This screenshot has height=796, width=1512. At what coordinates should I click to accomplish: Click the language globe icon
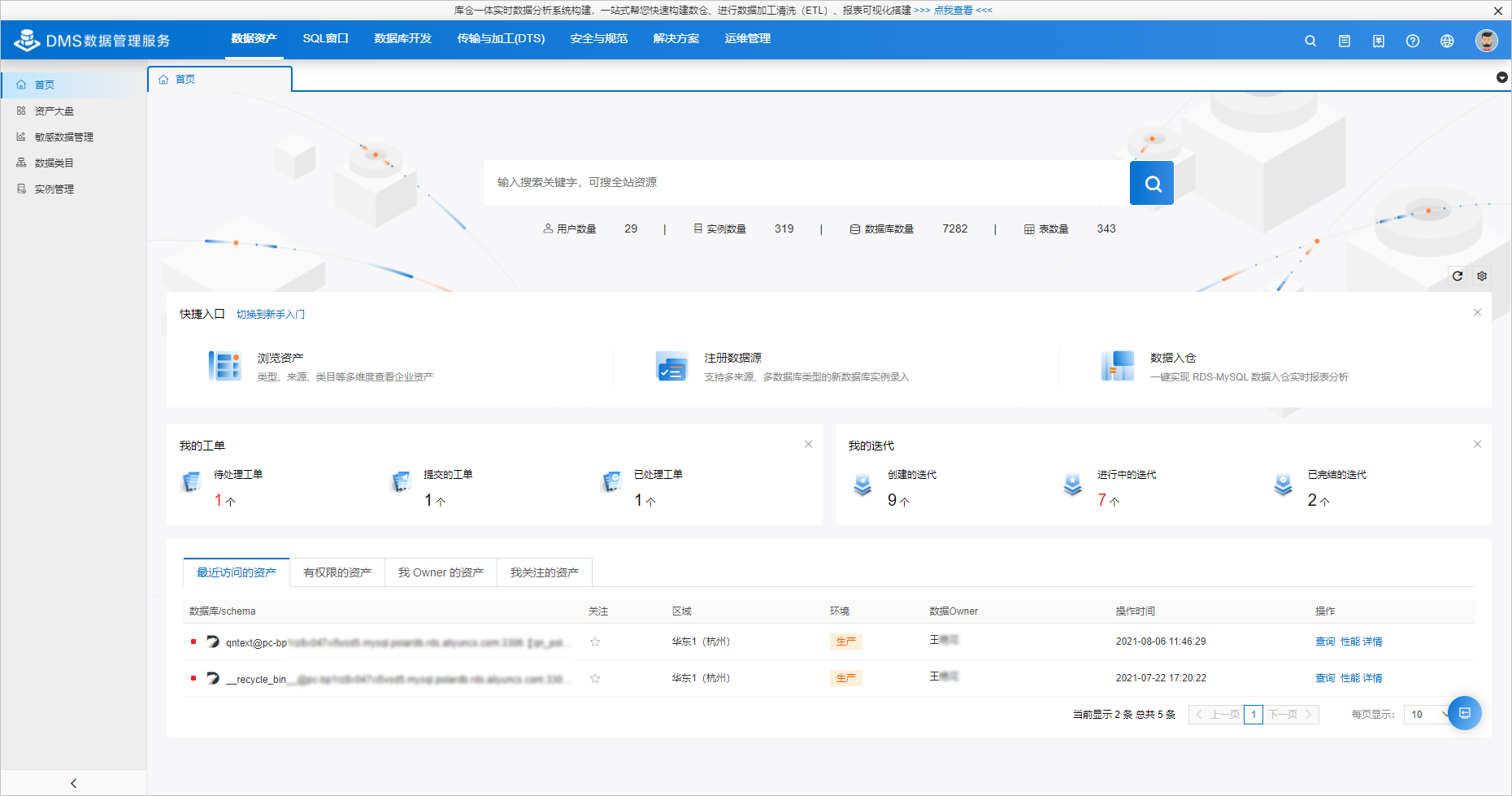1447,41
